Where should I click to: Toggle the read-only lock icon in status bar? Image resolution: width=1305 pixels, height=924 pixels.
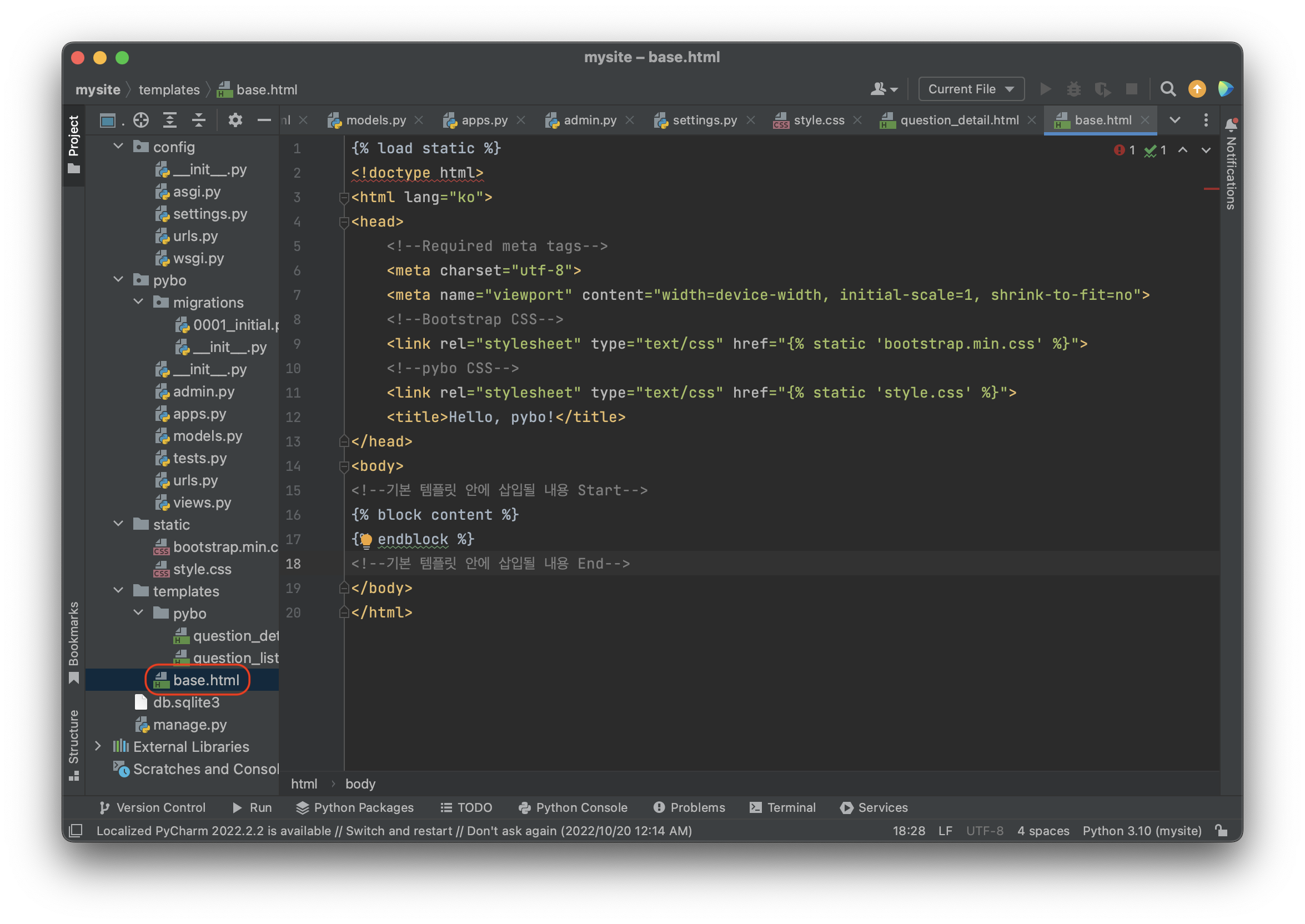pos(1221,831)
